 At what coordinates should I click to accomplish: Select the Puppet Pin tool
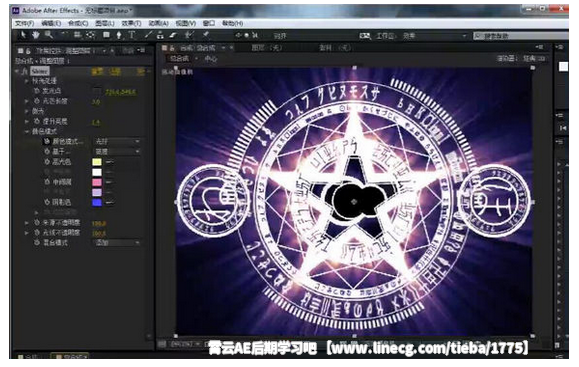(x=206, y=35)
